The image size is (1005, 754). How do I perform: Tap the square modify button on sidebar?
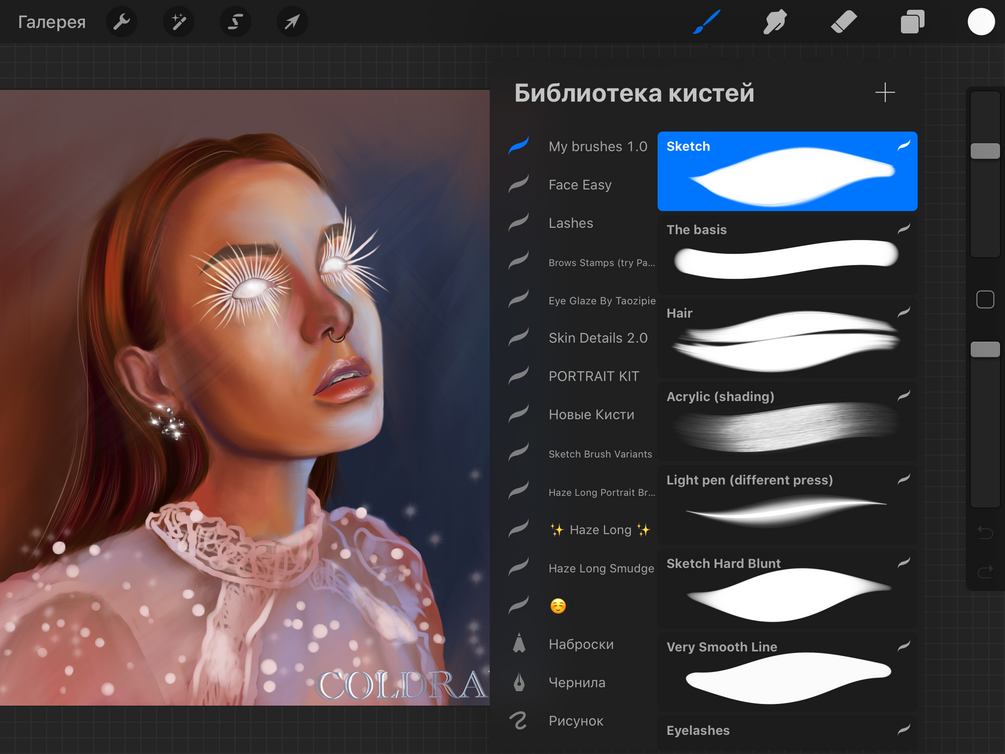[985, 299]
